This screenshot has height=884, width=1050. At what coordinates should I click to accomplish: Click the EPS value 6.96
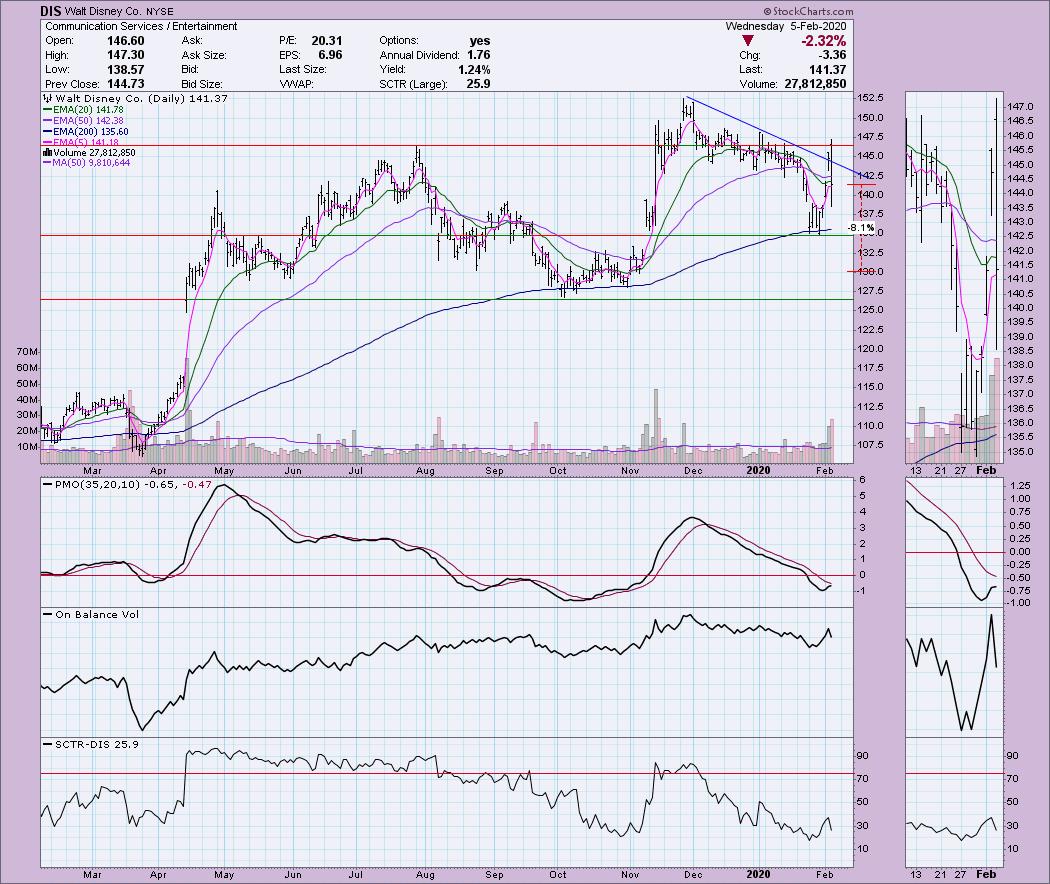(x=331, y=55)
